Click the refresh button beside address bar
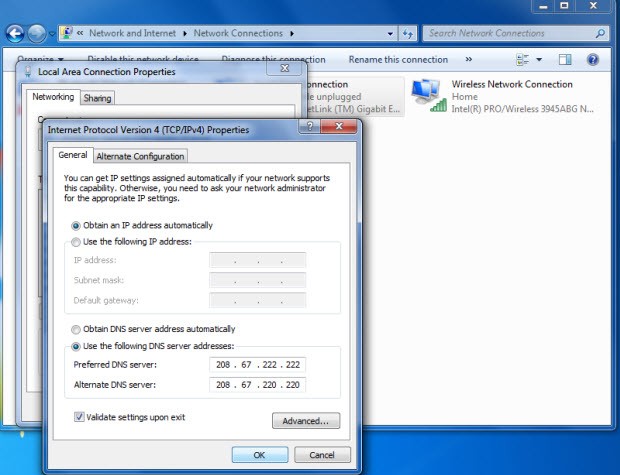This screenshot has width=620, height=475. tap(408, 33)
